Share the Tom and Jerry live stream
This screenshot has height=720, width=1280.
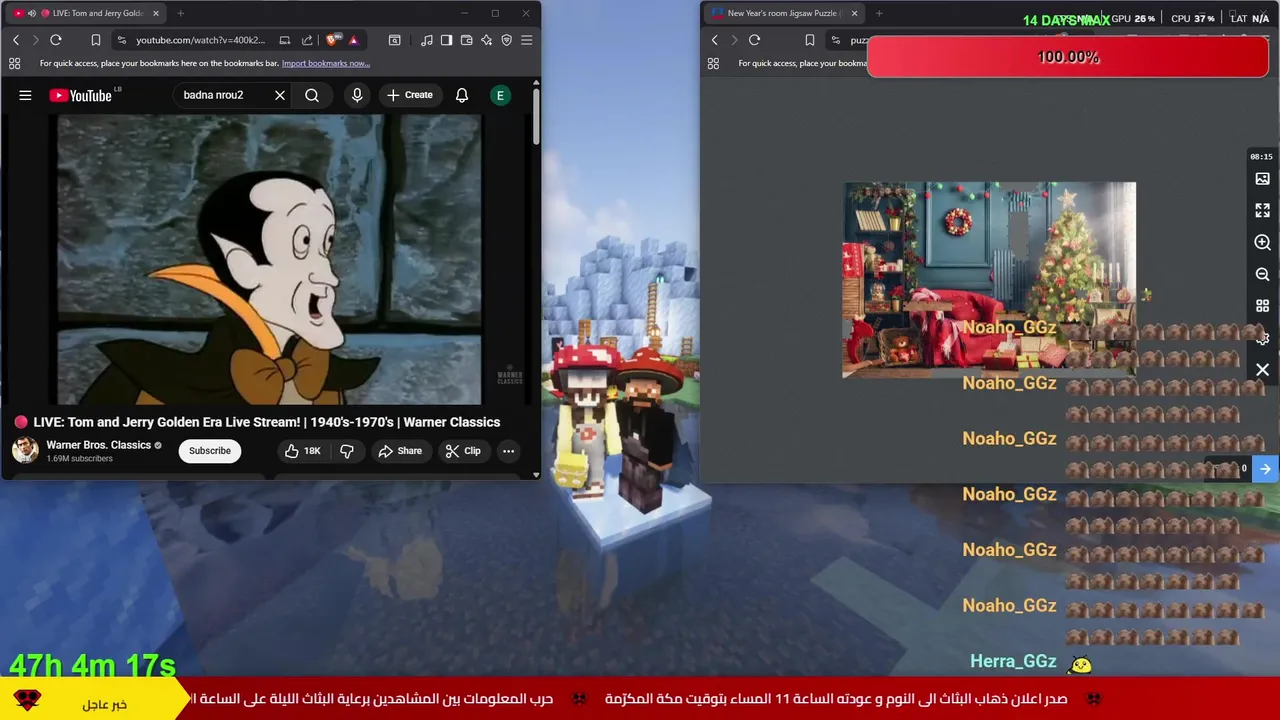tap(400, 451)
